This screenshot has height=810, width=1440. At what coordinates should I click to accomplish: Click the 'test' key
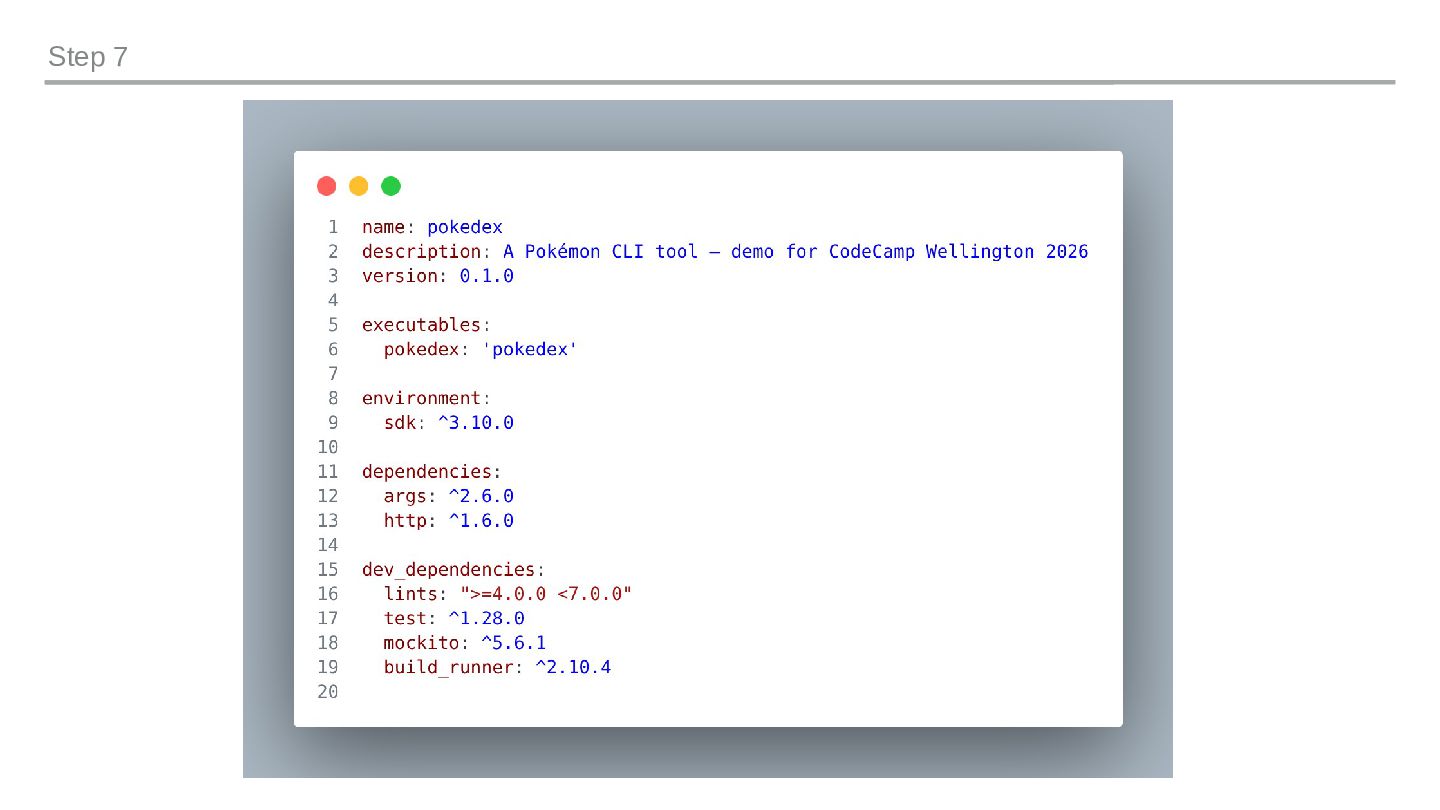tap(405, 618)
